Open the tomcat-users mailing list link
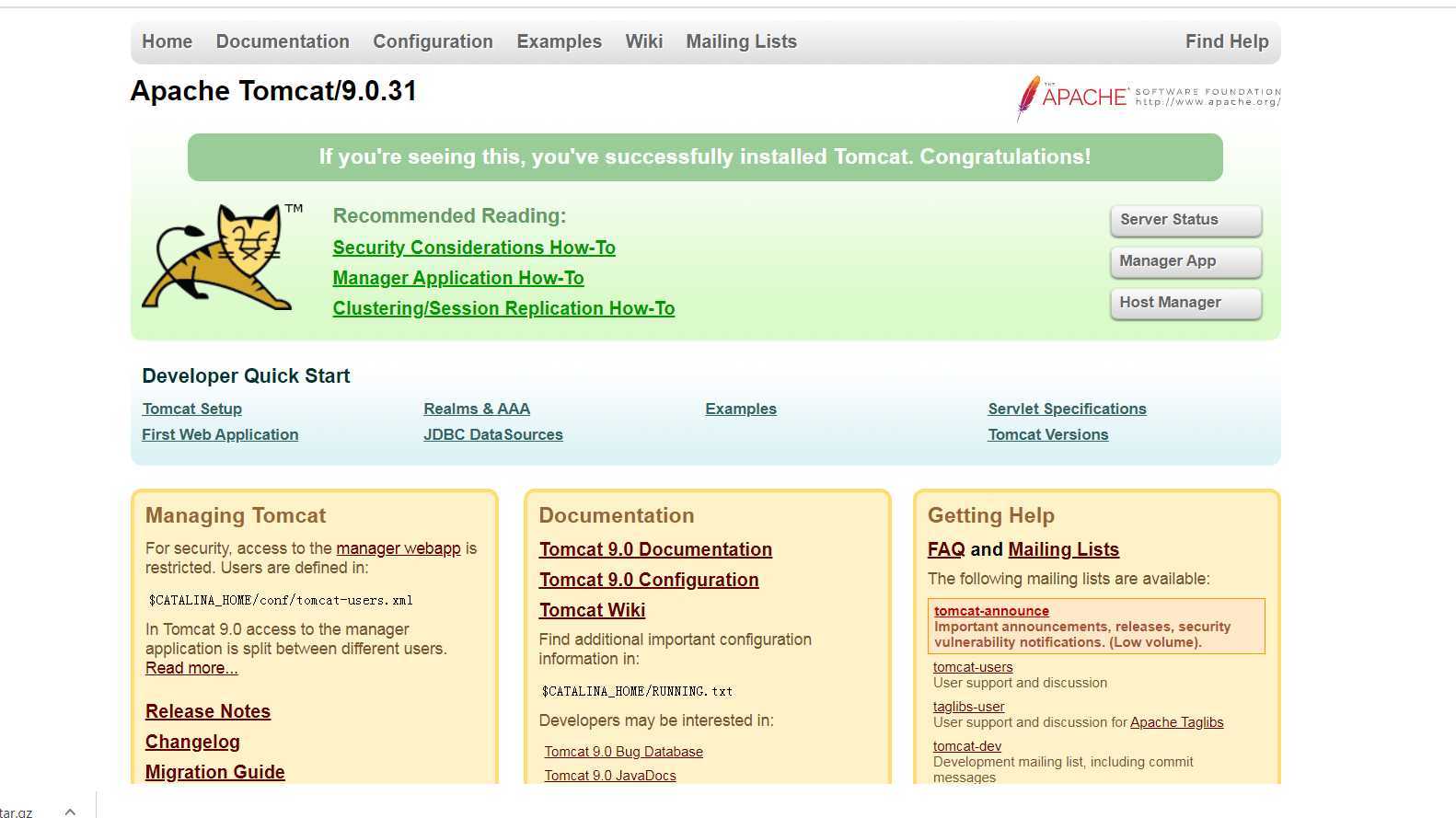The width and height of the screenshot is (1456, 818). [x=973, y=667]
